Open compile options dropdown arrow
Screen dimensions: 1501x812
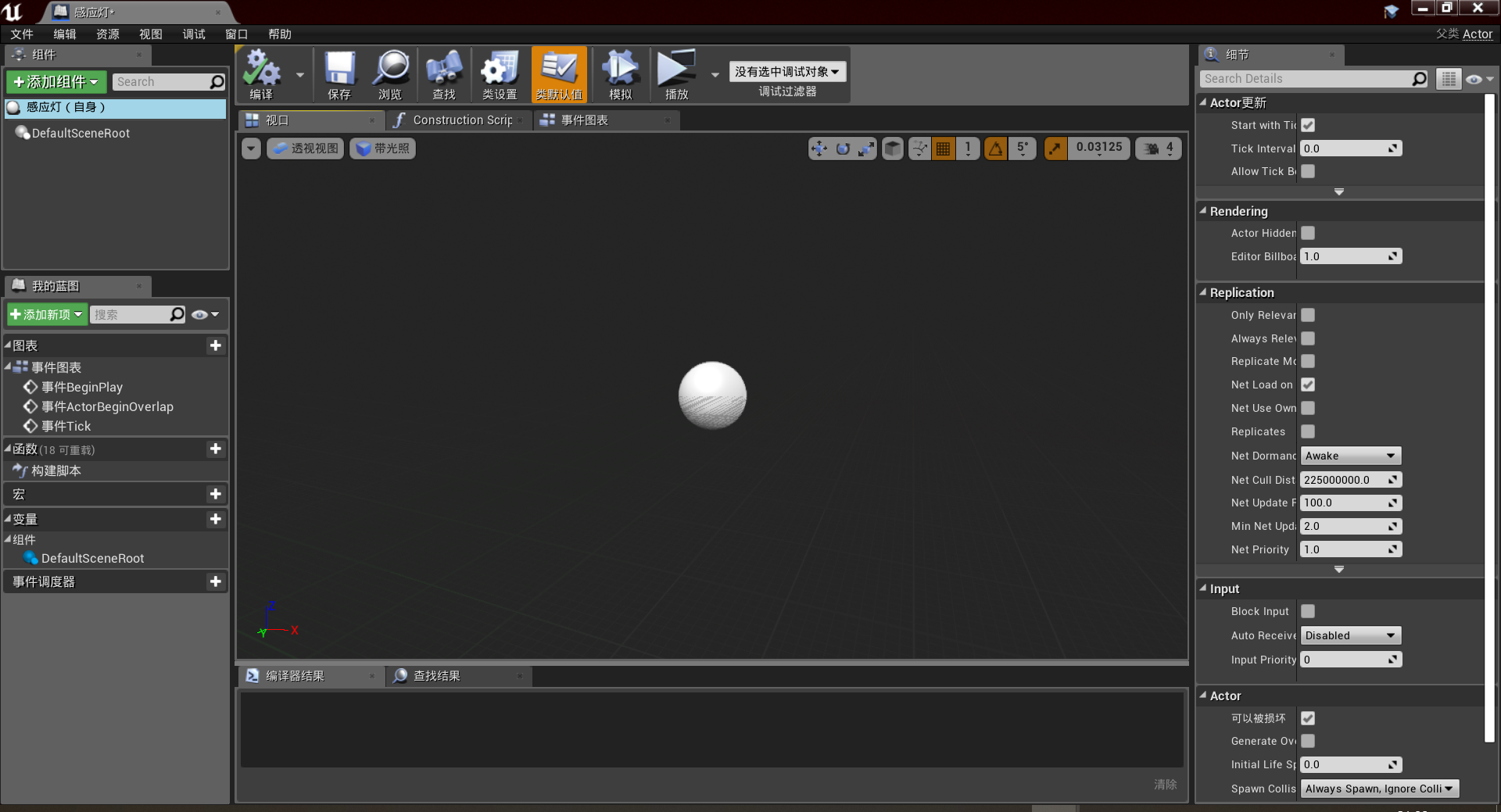pos(300,75)
